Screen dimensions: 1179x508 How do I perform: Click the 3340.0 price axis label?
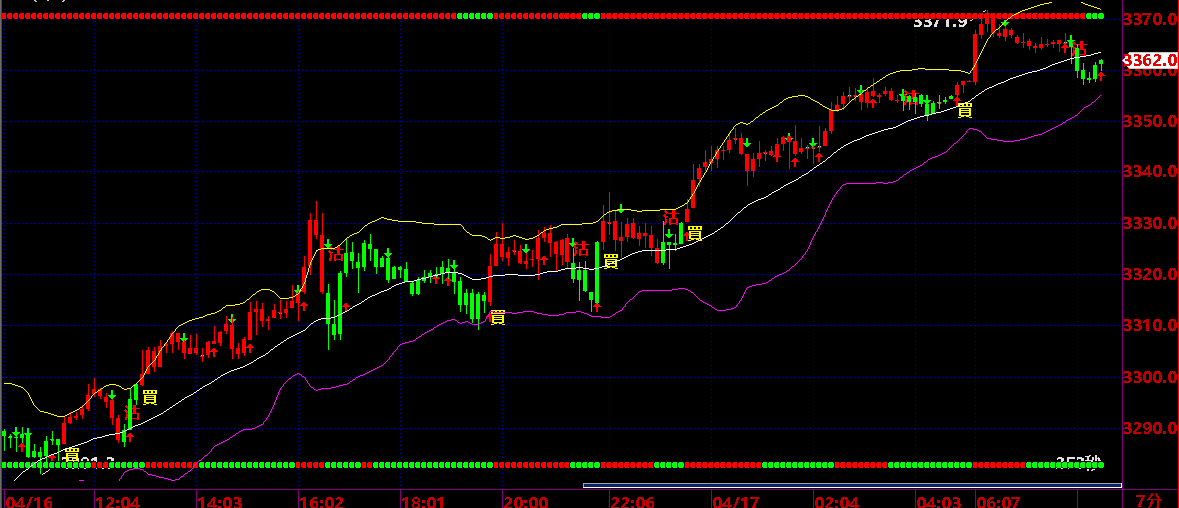pos(1150,172)
